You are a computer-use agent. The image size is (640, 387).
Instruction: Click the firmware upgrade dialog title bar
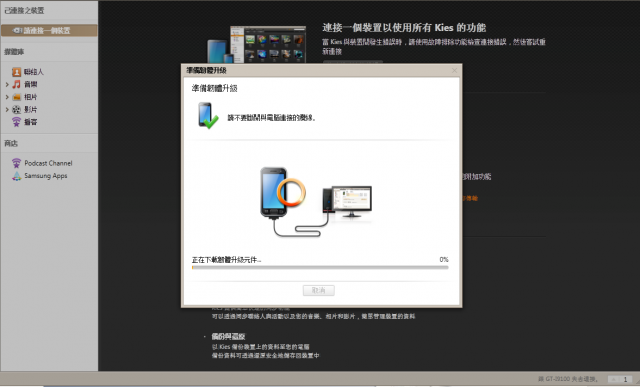pyautogui.click(x=322, y=71)
